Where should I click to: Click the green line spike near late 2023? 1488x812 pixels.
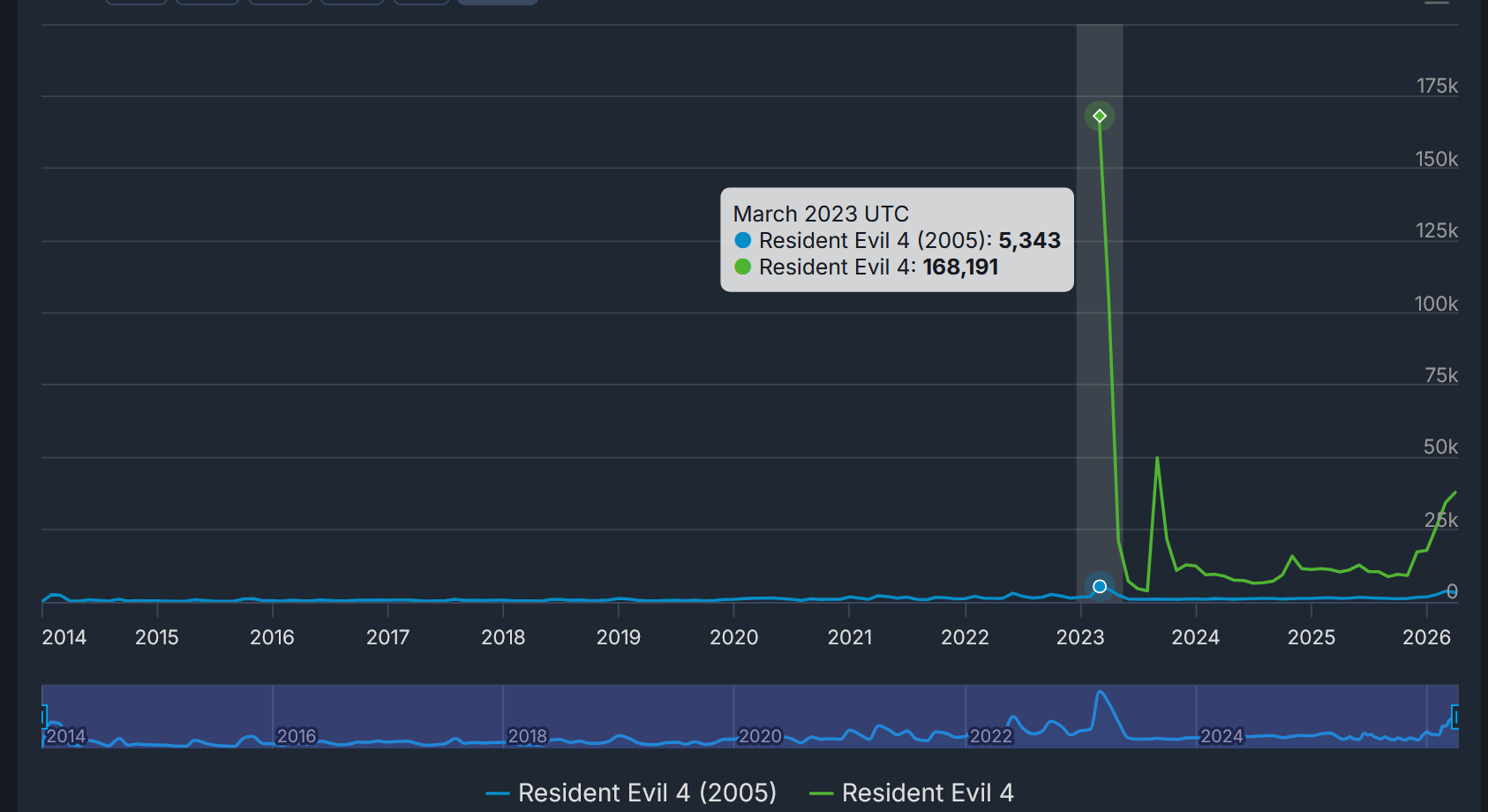tap(1157, 458)
